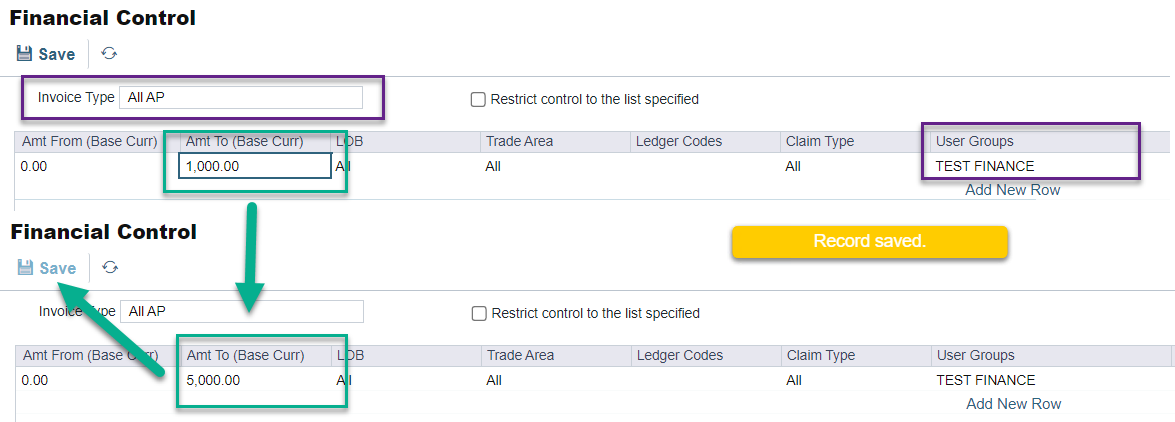
Task: Tick the bottom 'Restrict control to the list specified' checkbox
Action: (478, 314)
